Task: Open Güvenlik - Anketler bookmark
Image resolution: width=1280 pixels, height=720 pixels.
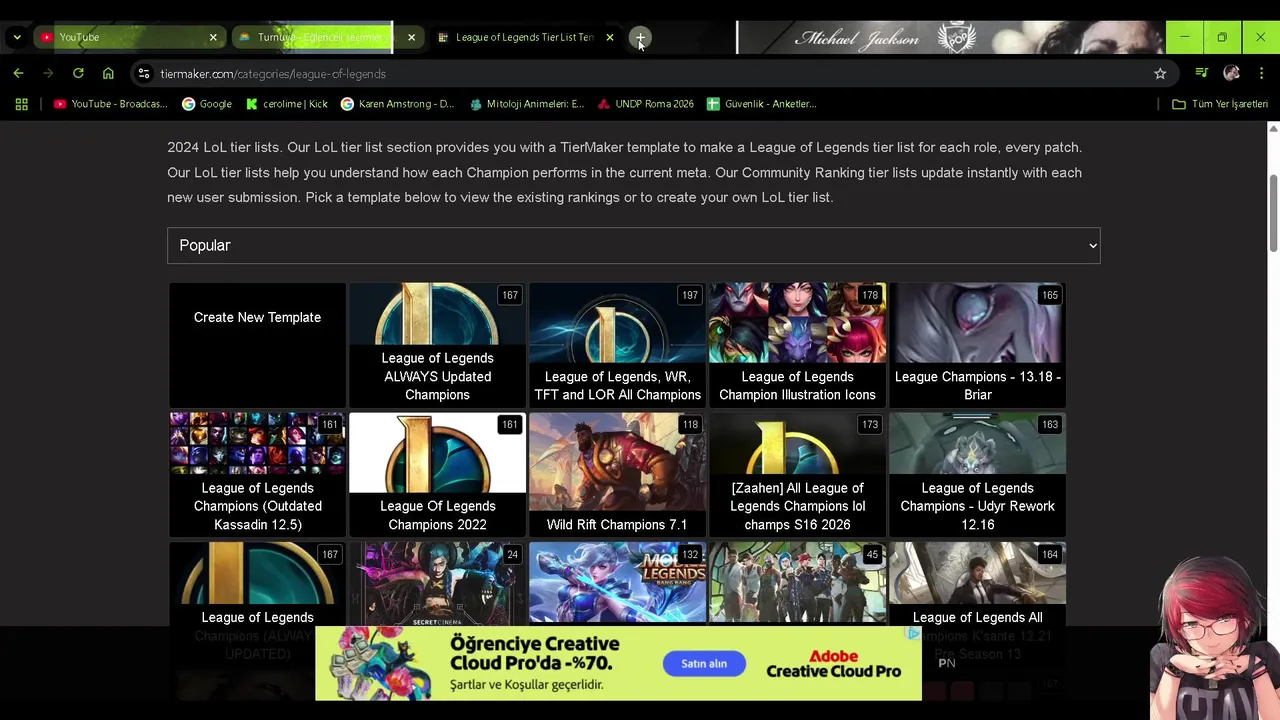Action: [761, 104]
